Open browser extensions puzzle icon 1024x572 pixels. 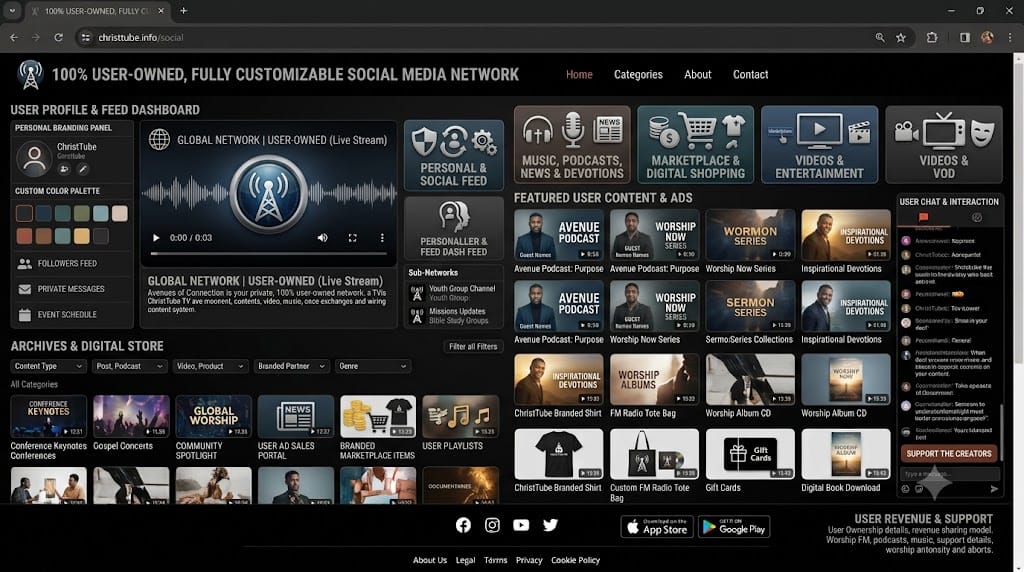pyautogui.click(x=932, y=38)
